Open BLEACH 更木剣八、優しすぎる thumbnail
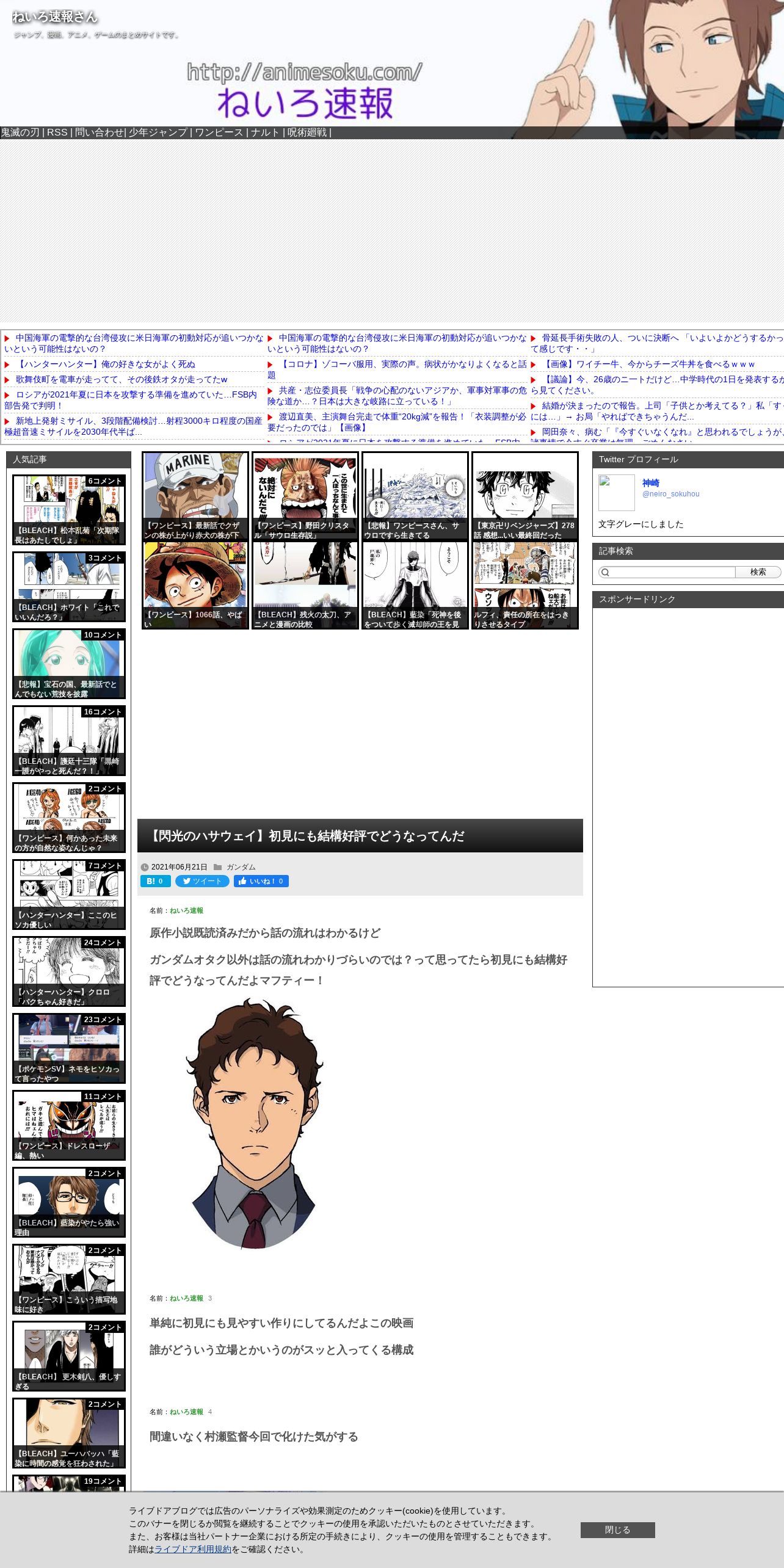 69,1356
